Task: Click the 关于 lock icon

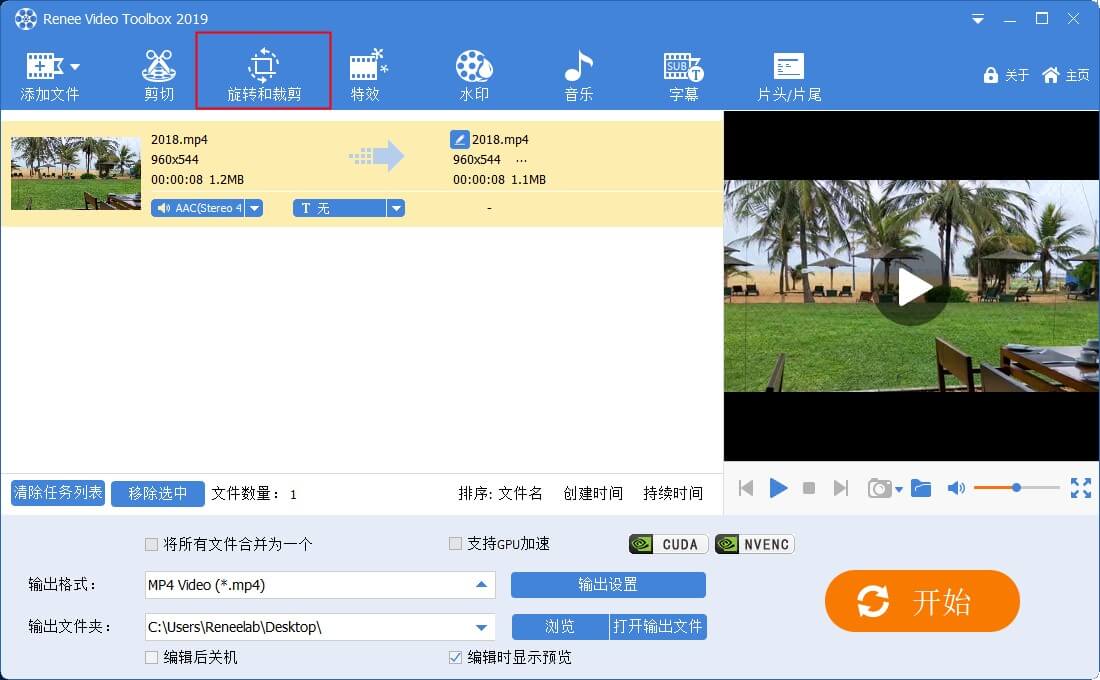Action: pyautogui.click(x=991, y=75)
